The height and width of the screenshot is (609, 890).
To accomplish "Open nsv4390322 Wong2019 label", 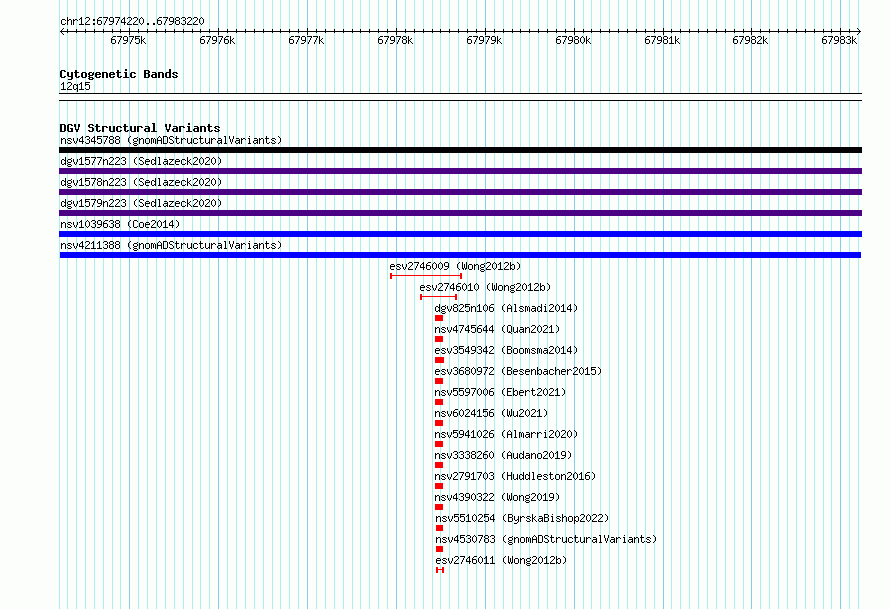I will pos(497,497).
